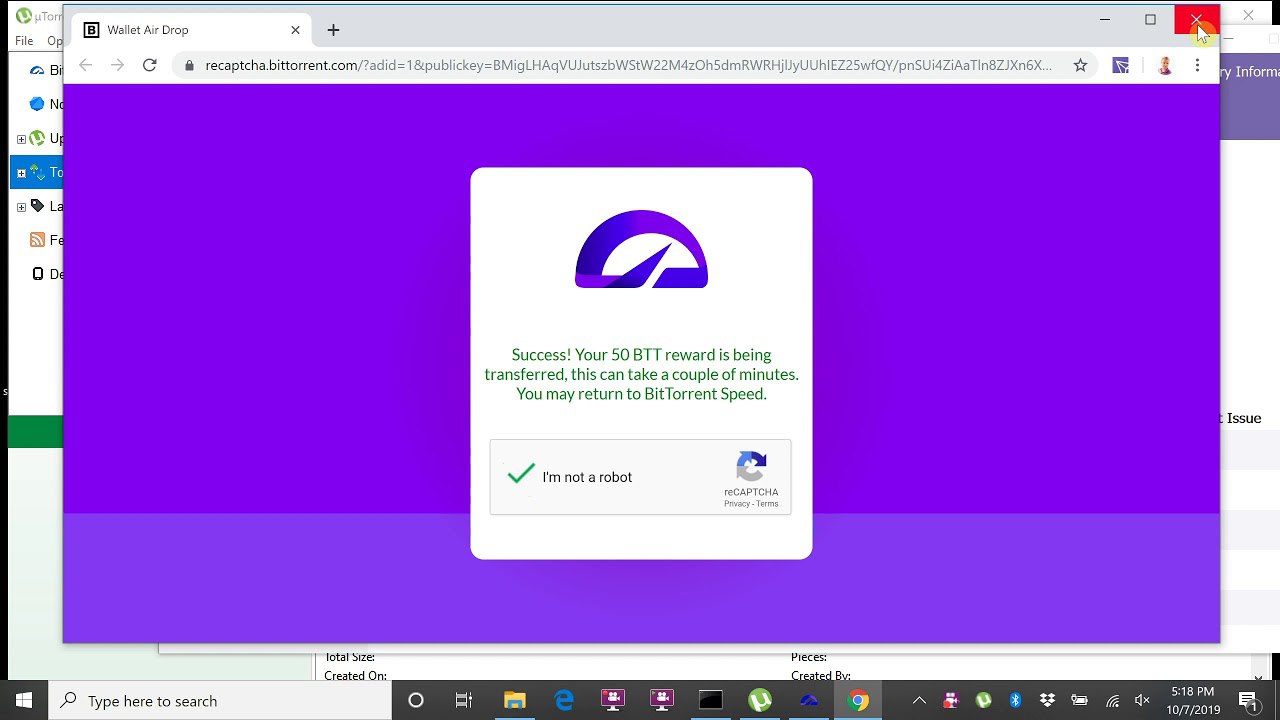Click the battery tray icon
The height and width of the screenshot is (720, 1280).
click(1079, 700)
